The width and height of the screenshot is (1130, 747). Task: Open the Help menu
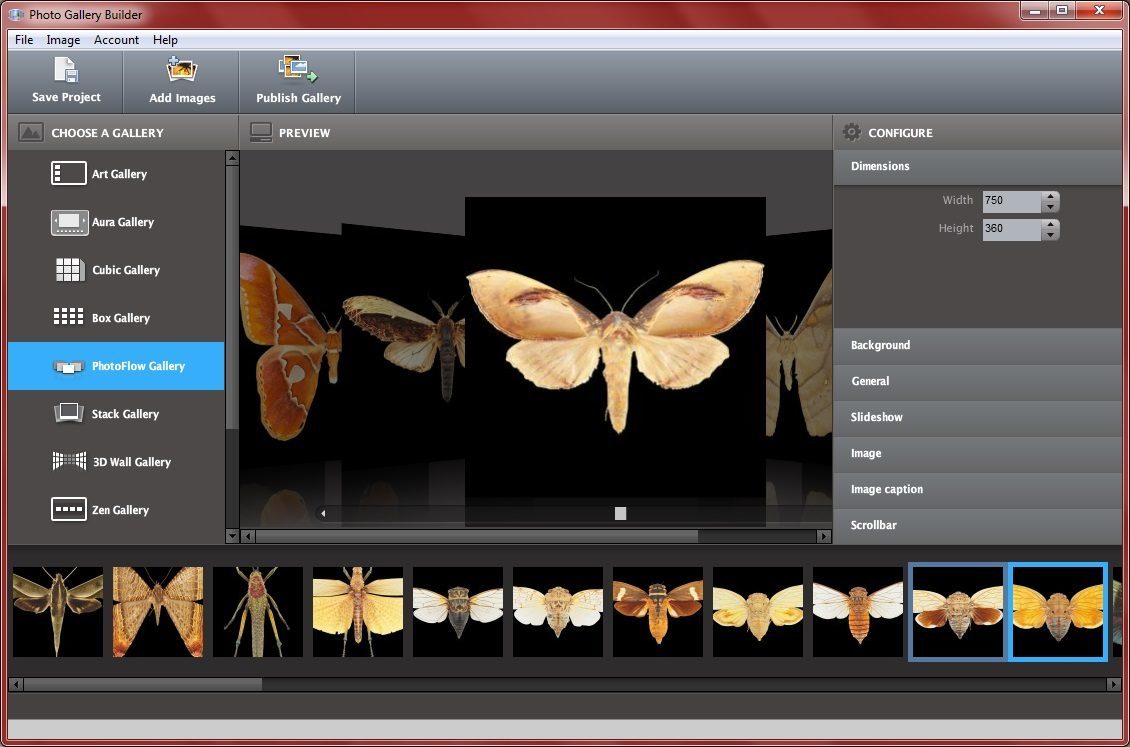(x=165, y=40)
